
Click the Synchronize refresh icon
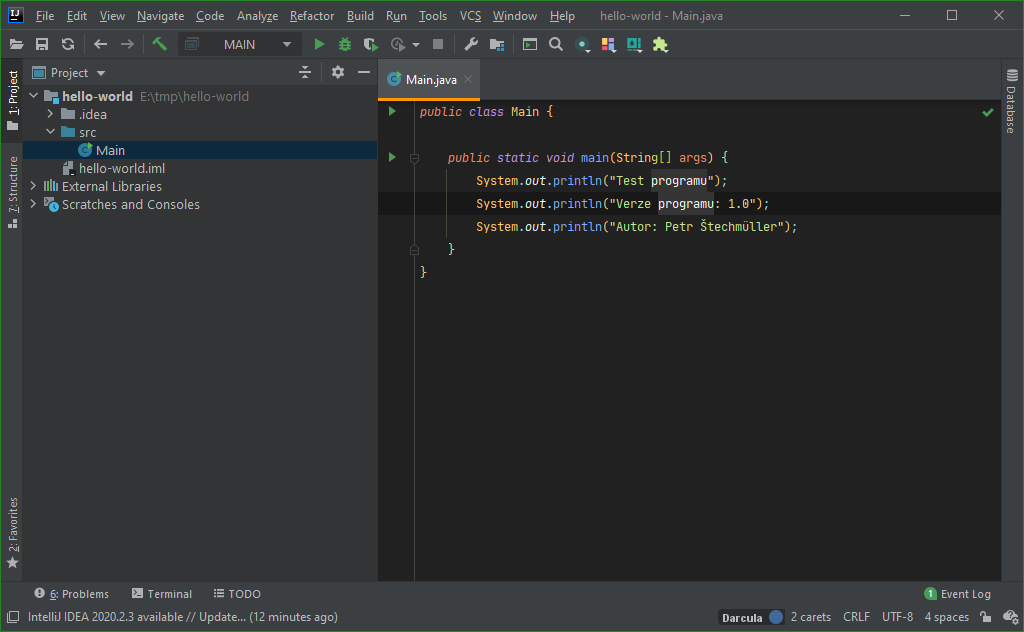(x=68, y=44)
